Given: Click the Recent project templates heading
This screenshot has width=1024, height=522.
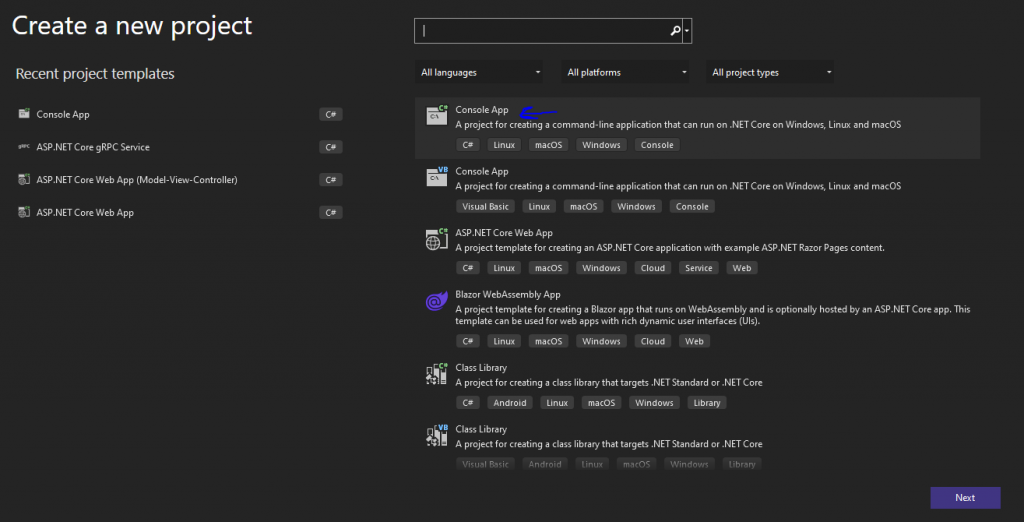Looking at the screenshot, I should 95,74.
